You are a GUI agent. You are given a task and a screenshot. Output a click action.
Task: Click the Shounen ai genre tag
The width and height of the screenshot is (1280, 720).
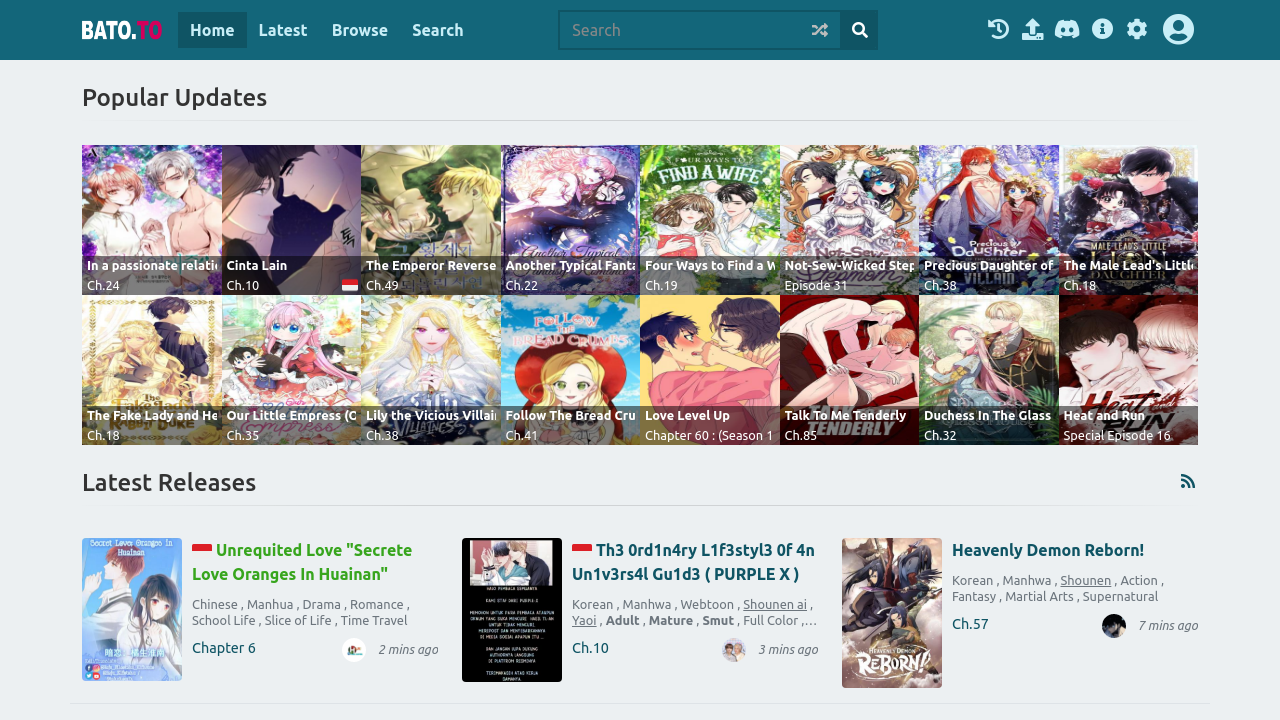pos(775,604)
